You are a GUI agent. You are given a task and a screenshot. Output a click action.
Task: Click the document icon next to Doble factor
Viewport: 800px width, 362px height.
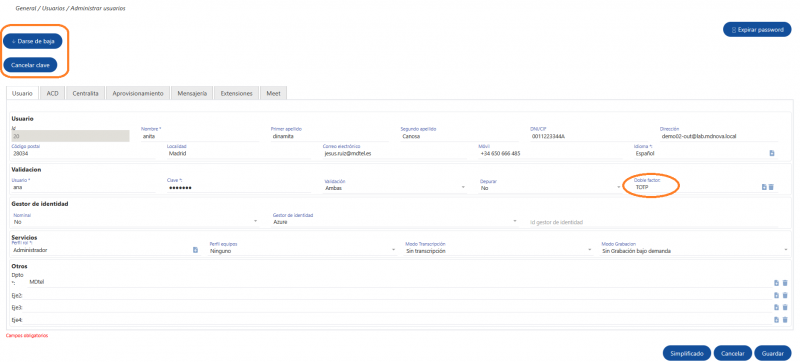(x=764, y=187)
